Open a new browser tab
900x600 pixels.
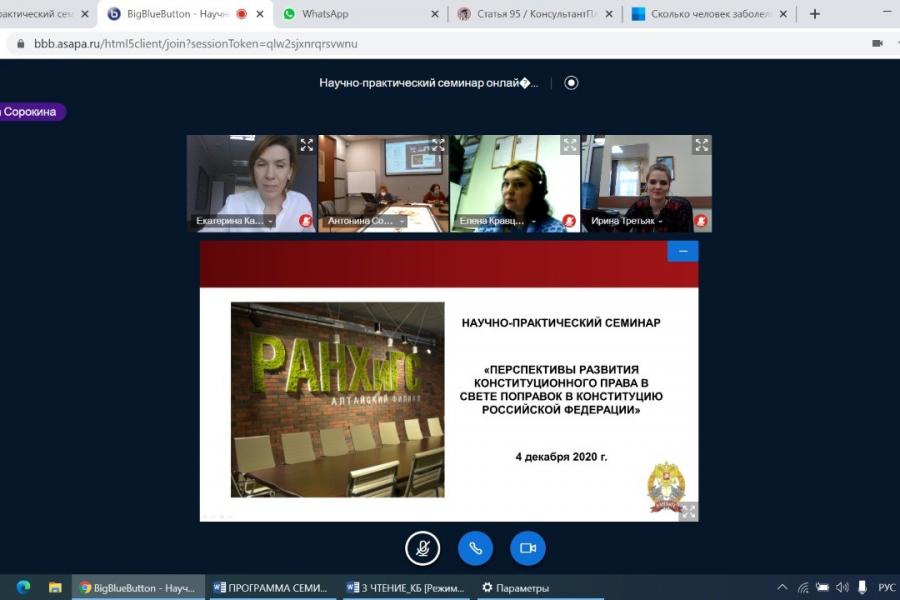[814, 14]
